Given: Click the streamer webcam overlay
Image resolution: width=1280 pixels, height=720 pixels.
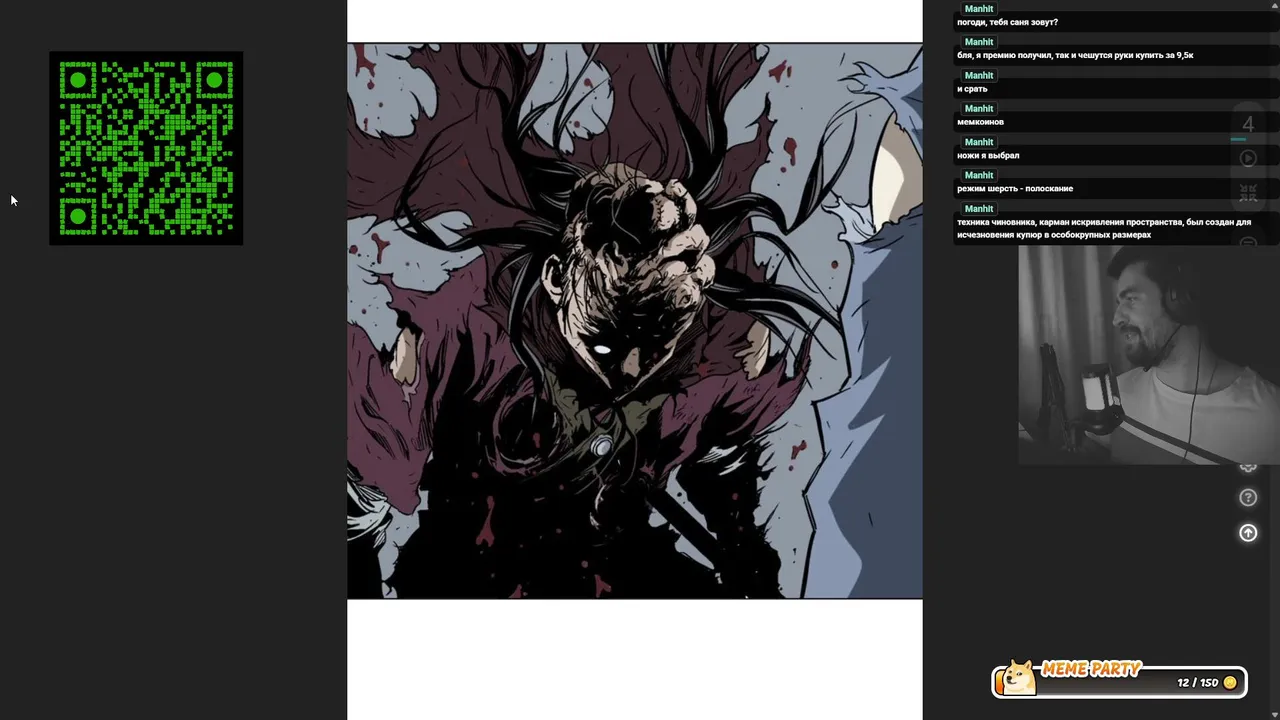Looking at the screenshot, I should [x=1148, y=355].
